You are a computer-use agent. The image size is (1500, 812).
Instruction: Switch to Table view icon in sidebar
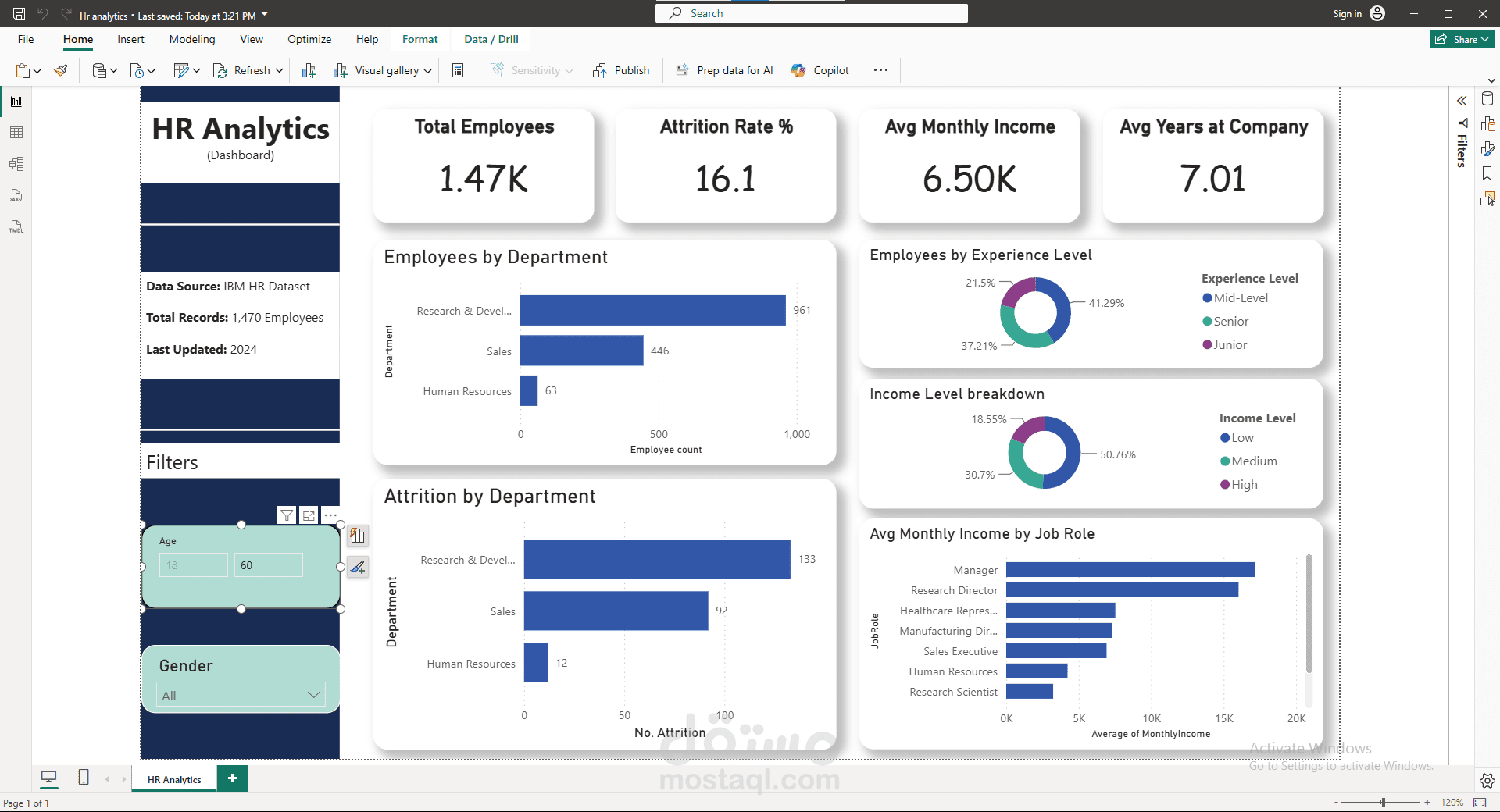click(16, 133)
